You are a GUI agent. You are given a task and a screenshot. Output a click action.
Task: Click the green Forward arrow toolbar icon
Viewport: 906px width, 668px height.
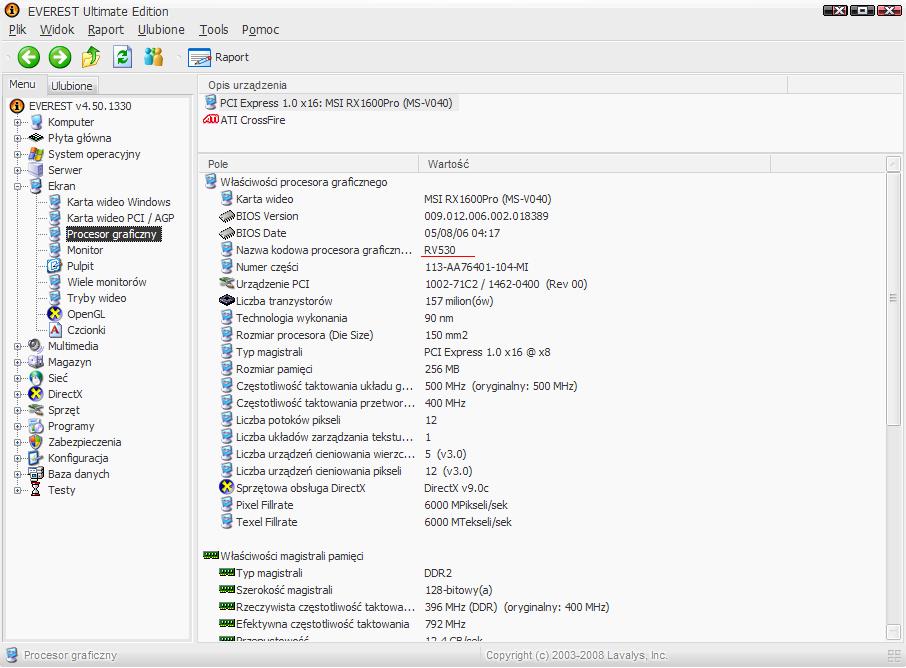[60, 57]
